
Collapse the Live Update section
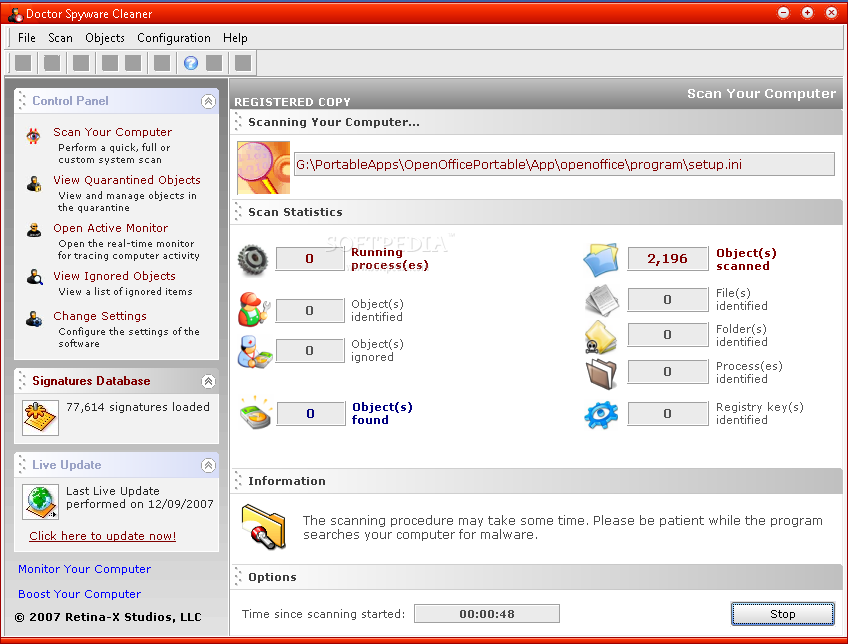point(208,465)
